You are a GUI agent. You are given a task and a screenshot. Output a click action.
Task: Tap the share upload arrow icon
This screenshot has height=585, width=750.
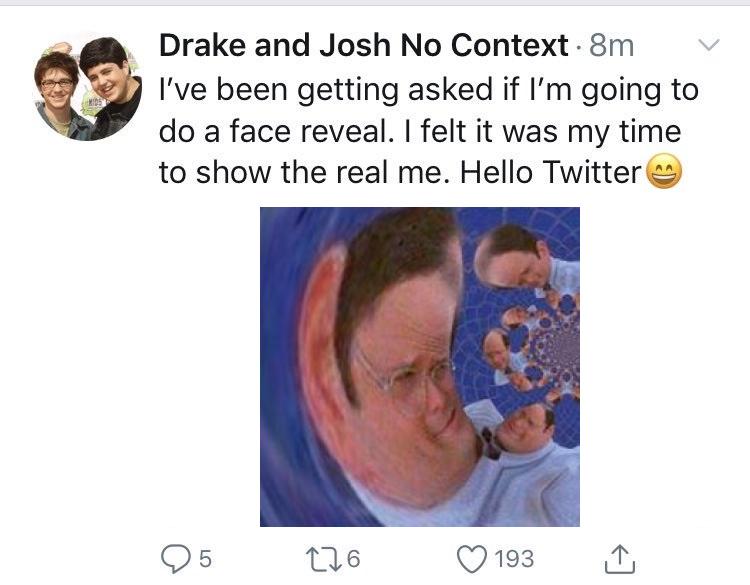(x=620, y=557)
